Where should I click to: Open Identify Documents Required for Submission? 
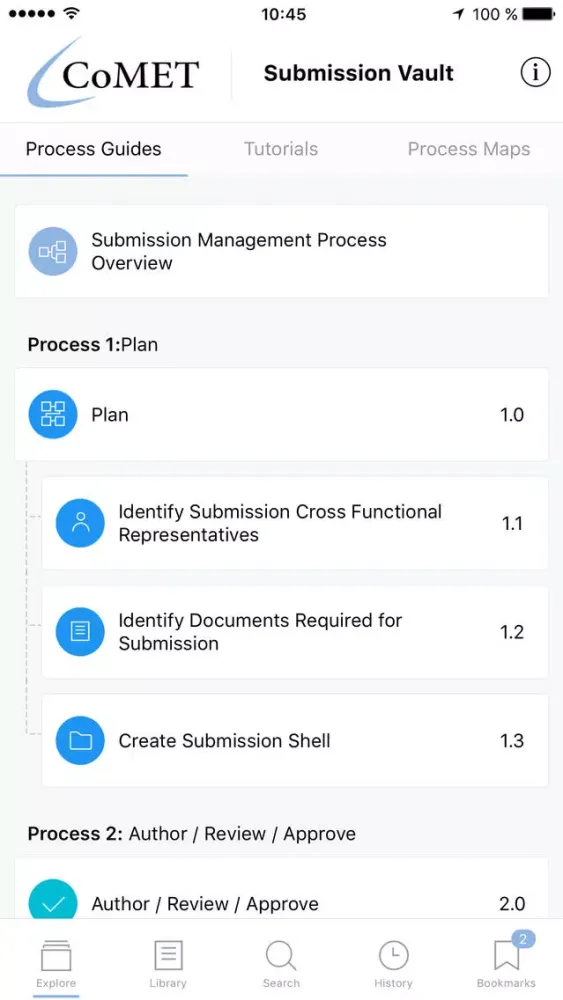point(295,631)
